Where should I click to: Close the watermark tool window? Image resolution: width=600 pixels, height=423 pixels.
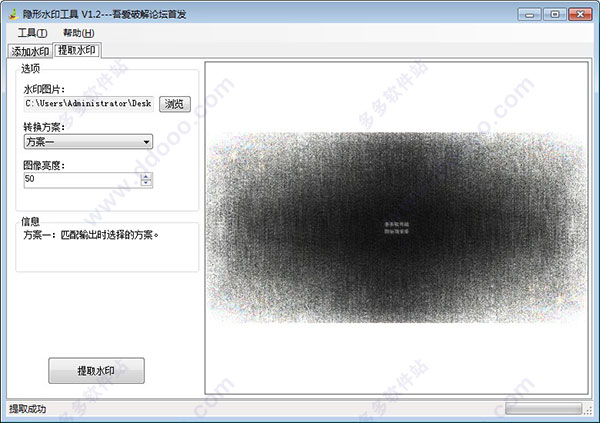point(580,15)
